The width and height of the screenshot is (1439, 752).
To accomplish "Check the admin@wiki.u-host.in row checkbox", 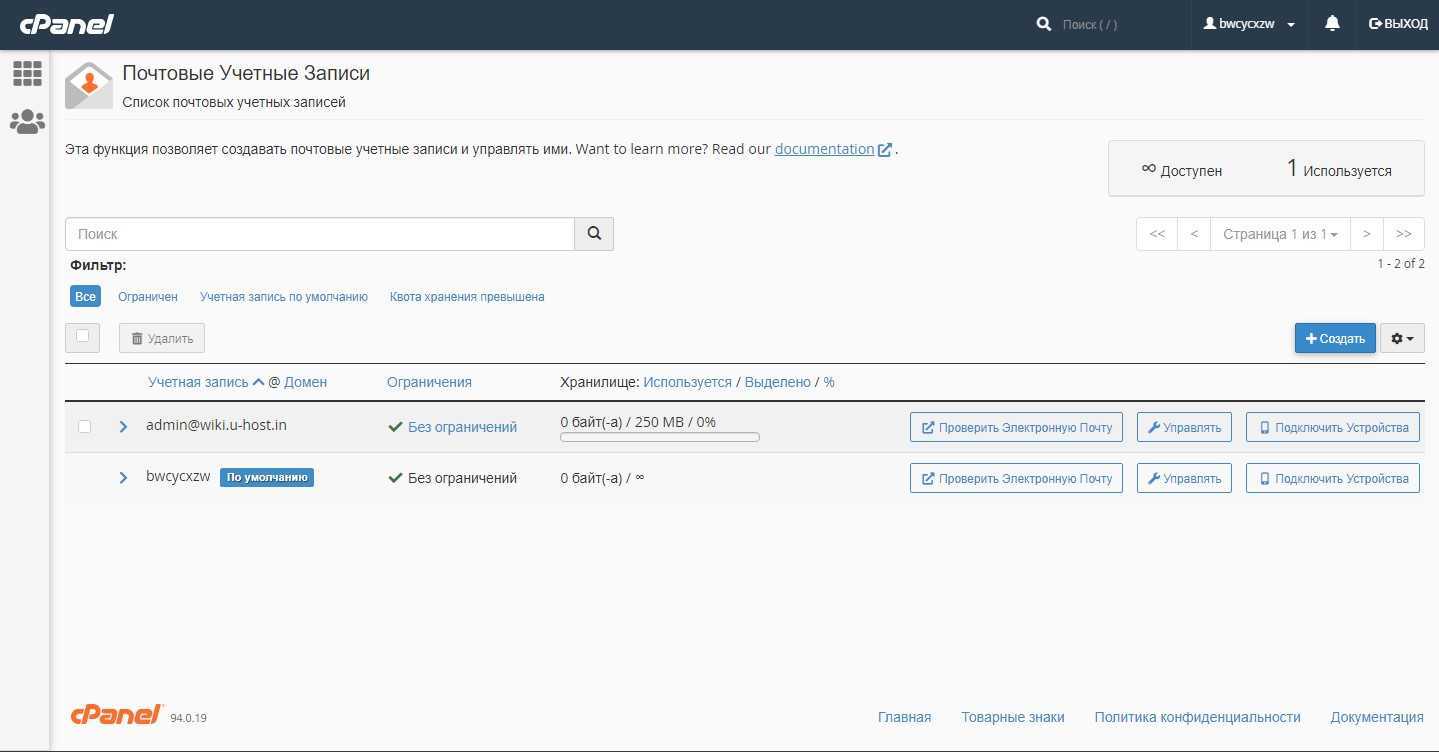I will coord(85,426).
